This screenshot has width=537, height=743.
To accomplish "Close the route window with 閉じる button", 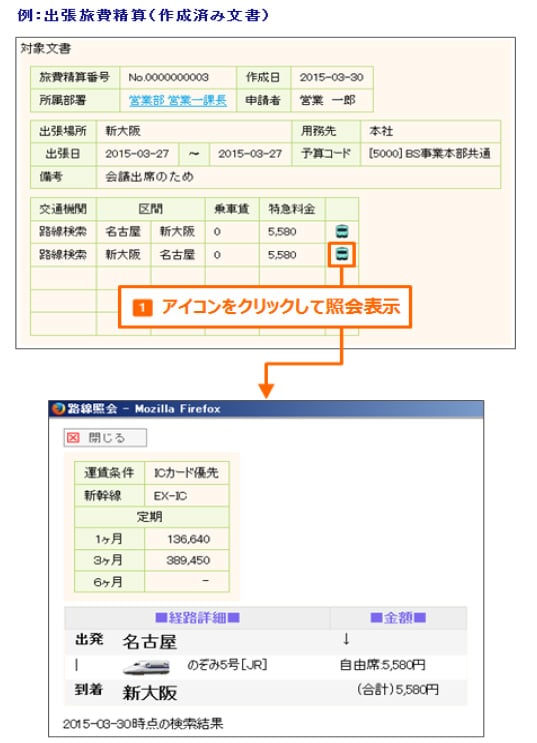I will 105,437.
